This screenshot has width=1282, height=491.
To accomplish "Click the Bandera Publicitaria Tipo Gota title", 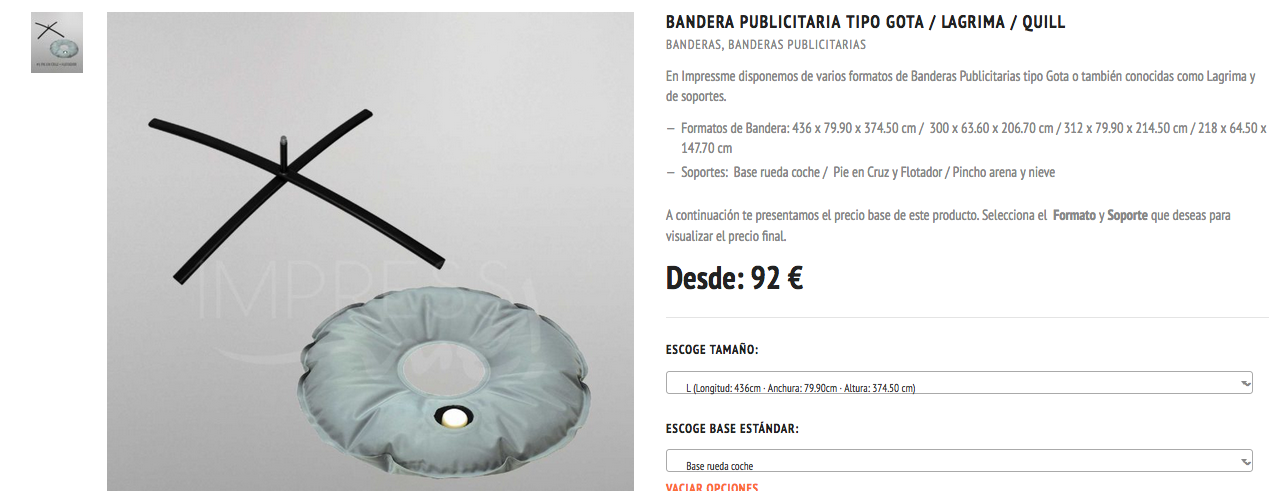I will click(x=866, y=22).
